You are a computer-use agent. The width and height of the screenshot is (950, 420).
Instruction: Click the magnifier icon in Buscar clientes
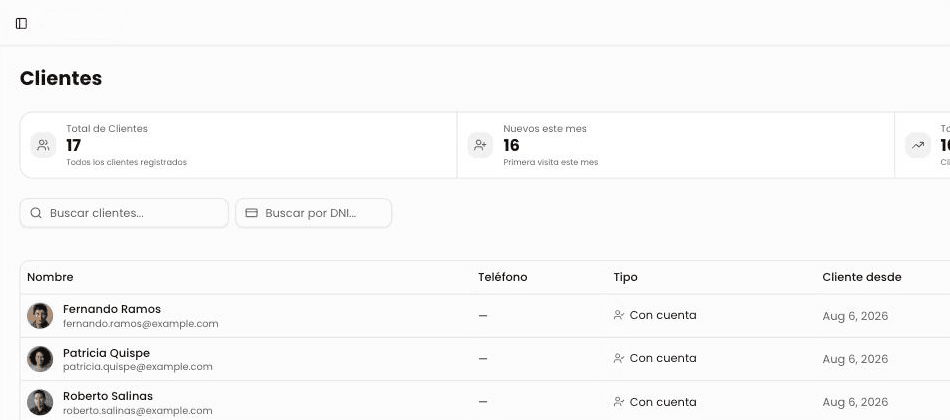pos(36,213)
